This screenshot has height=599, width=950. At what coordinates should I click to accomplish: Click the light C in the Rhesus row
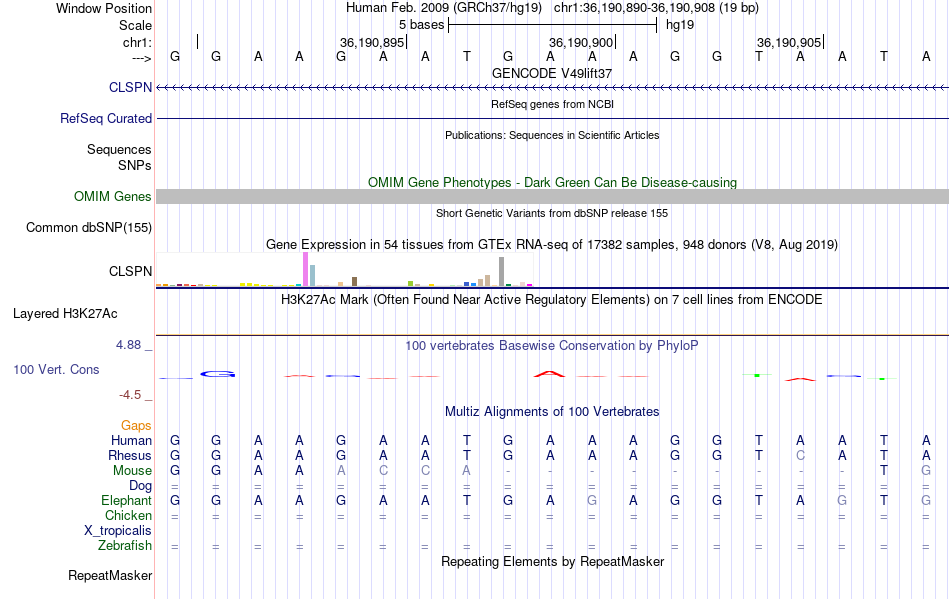tap(800, 455)
